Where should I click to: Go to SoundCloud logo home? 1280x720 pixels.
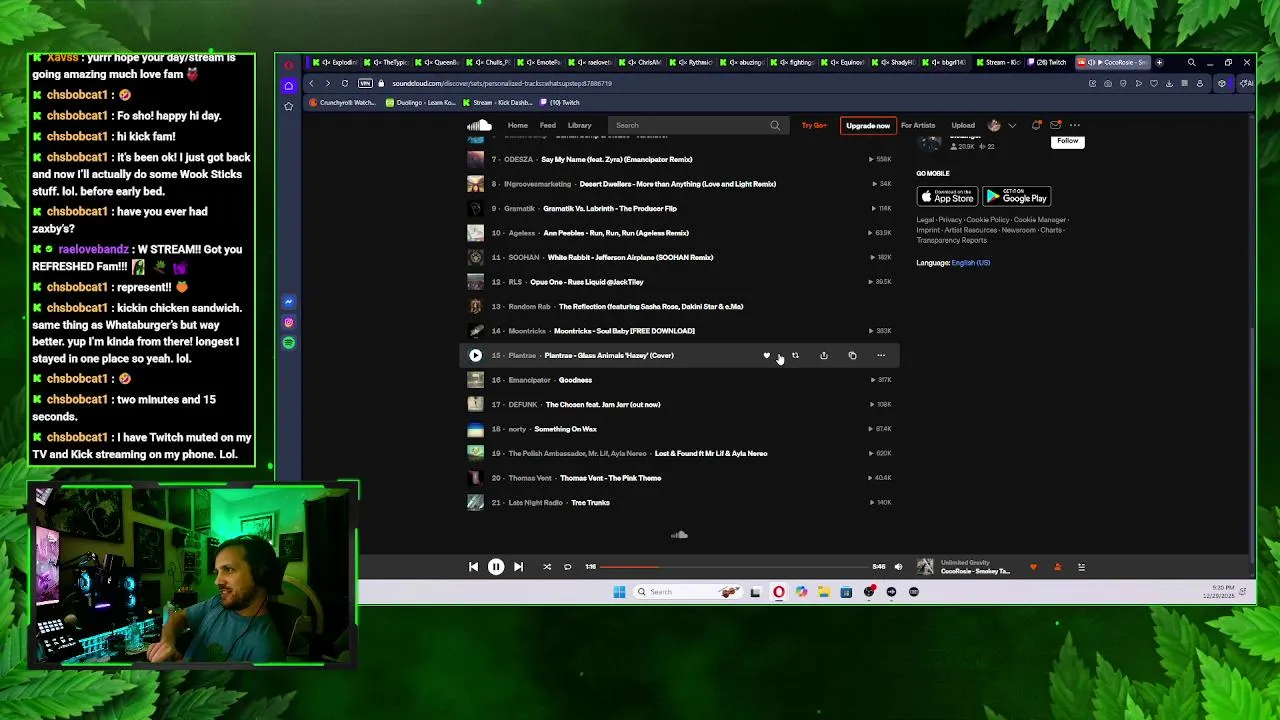[x=479, y=125]
